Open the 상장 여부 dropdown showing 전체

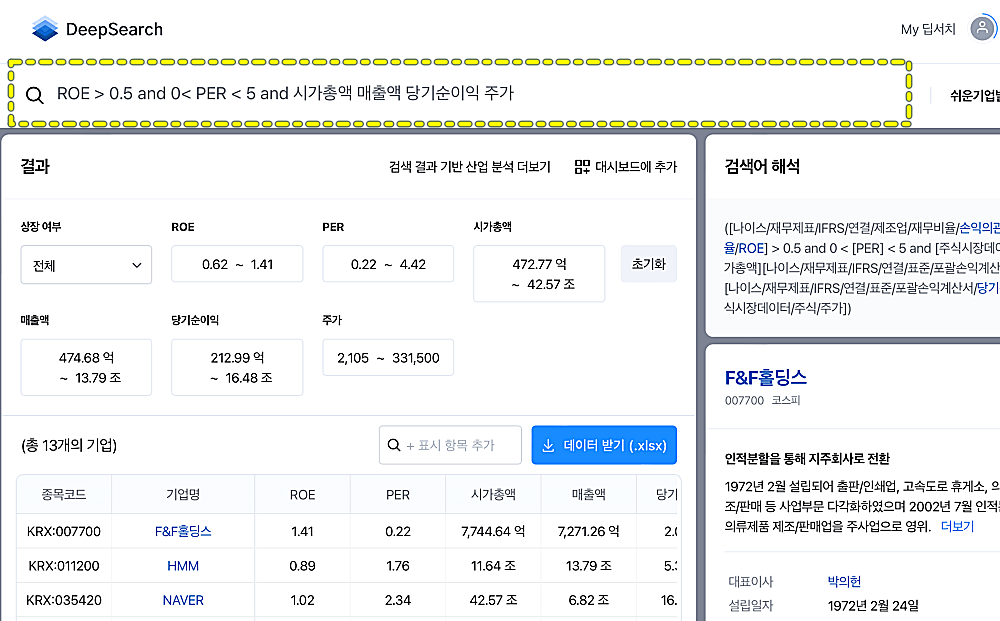[x=86, y=265]
